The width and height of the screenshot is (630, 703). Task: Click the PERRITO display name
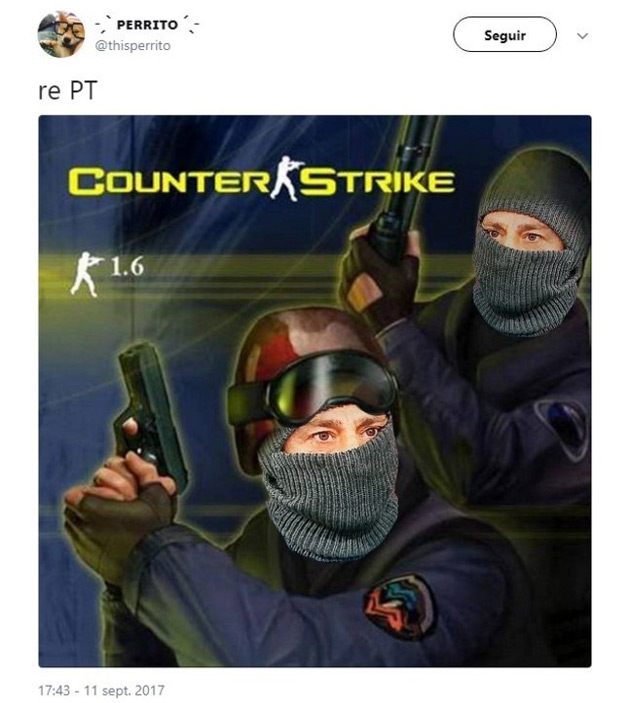[147, 25]
